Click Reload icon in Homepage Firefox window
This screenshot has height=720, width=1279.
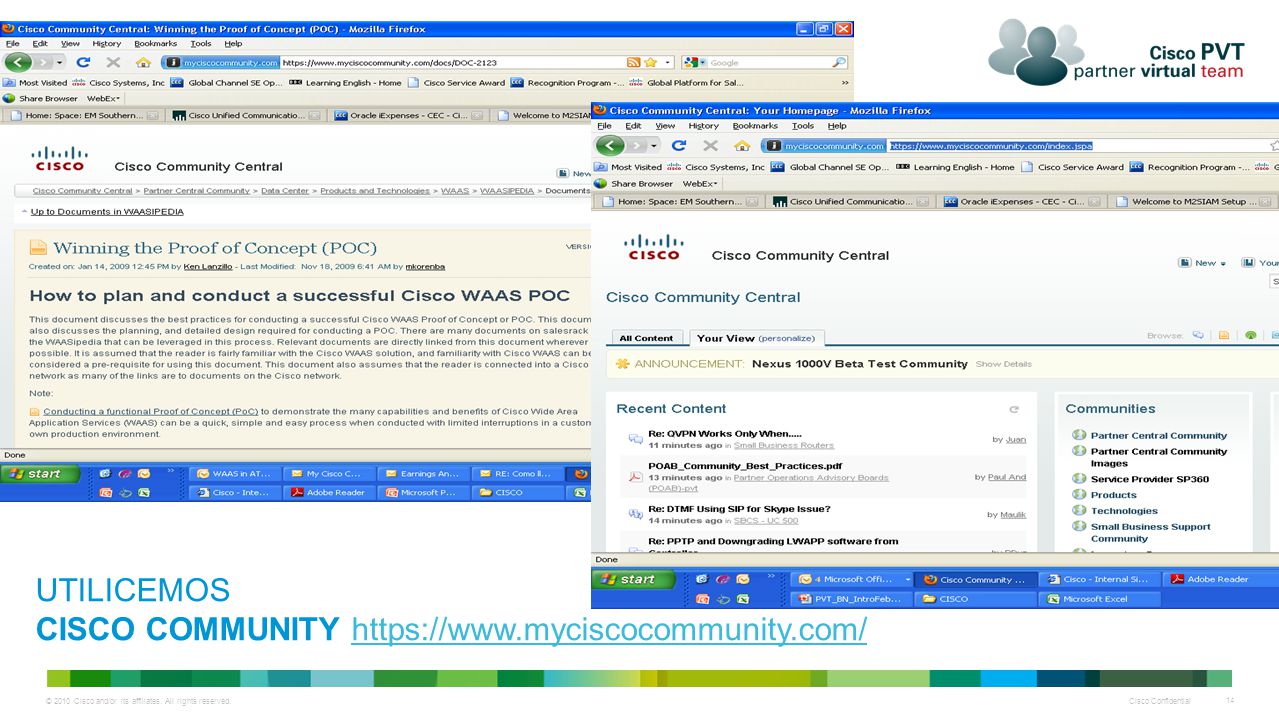[x=679, y=146]
